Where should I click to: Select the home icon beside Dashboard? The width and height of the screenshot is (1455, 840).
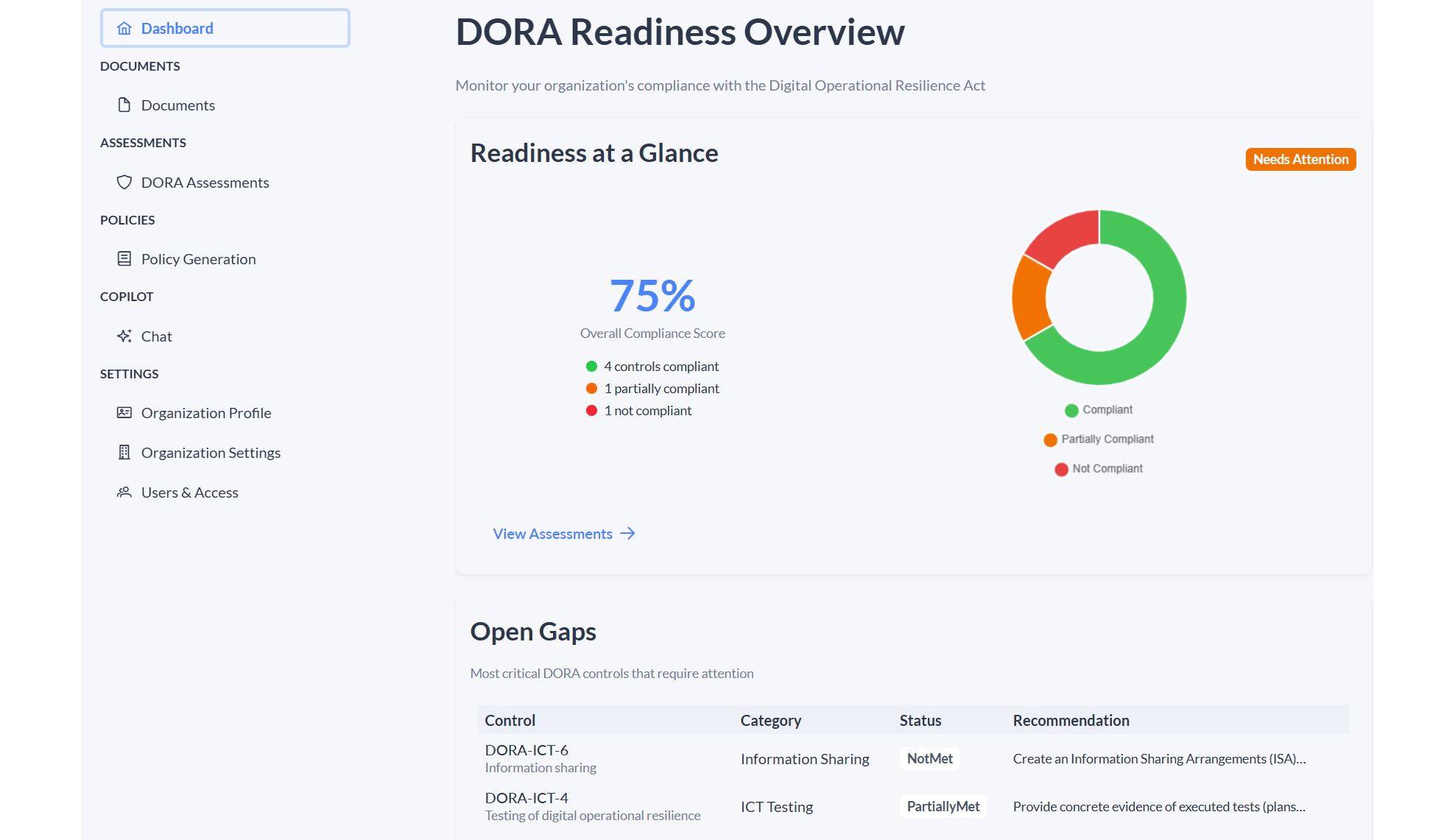[x=124, y=28]
